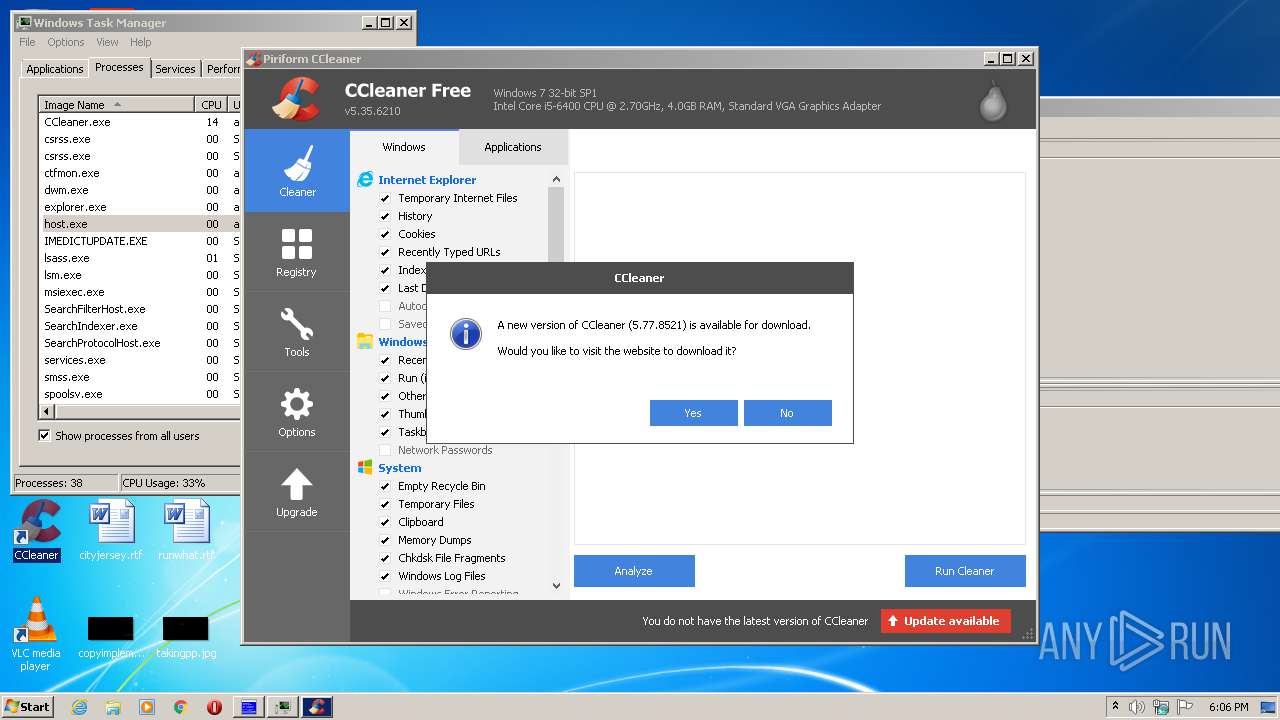This screenshot has width=1280, height=720.
Task: Open the CCleaner desktop shortcut
Action: [36, 531]
